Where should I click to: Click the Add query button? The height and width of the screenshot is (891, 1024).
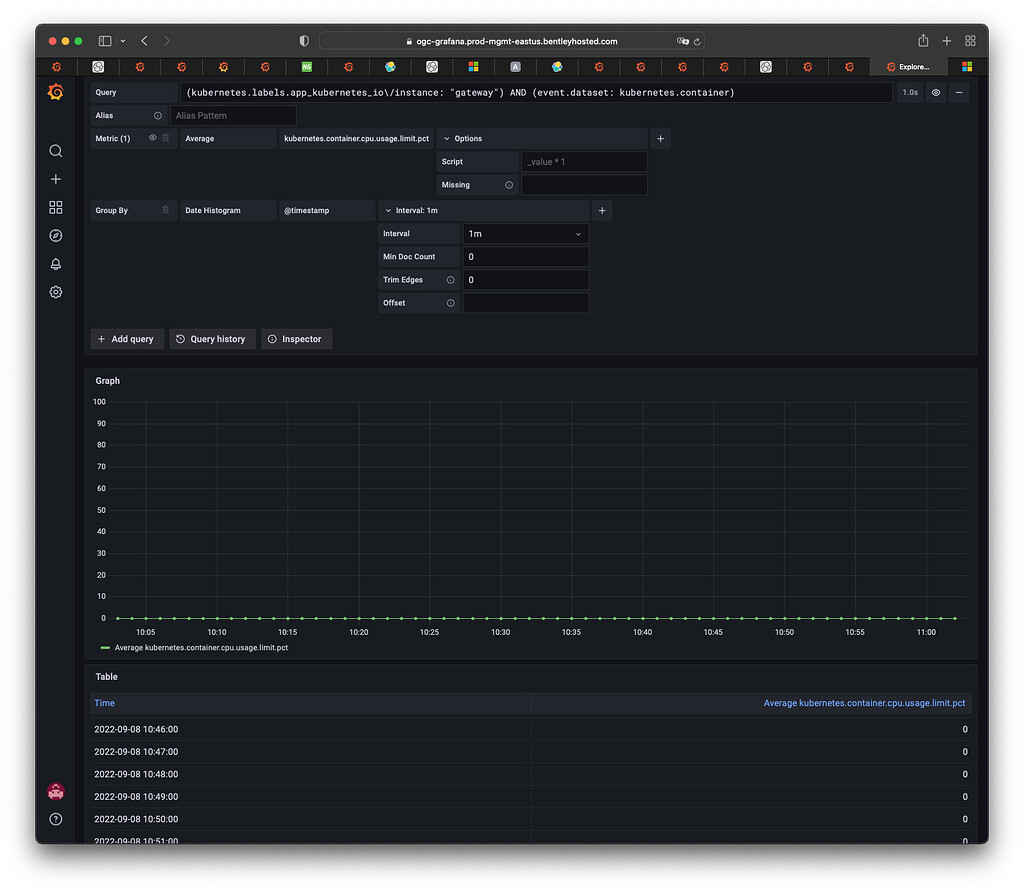tap(127, 339)
